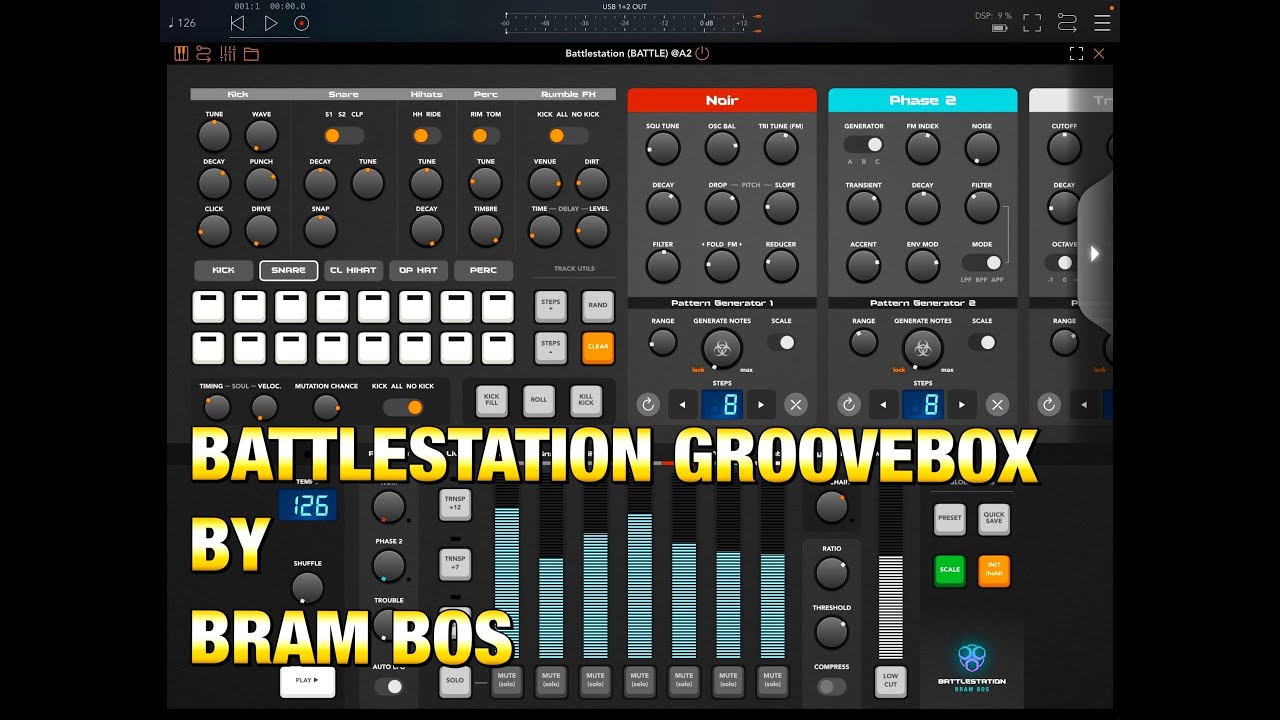Screen dimensions: 1280x720
Task: Toggle the Snare S1 S2 CLP switch
Action: (x=344, y=135)
